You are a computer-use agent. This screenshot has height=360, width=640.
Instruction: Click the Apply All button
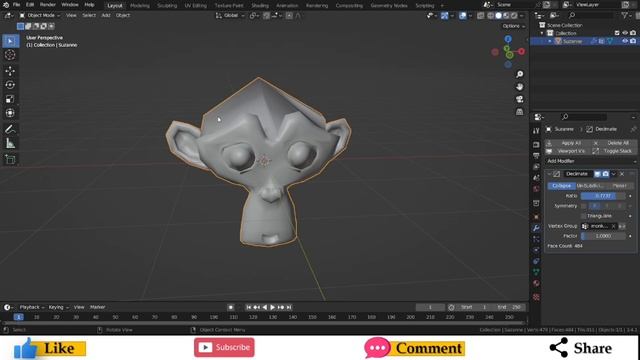point(567,143)
